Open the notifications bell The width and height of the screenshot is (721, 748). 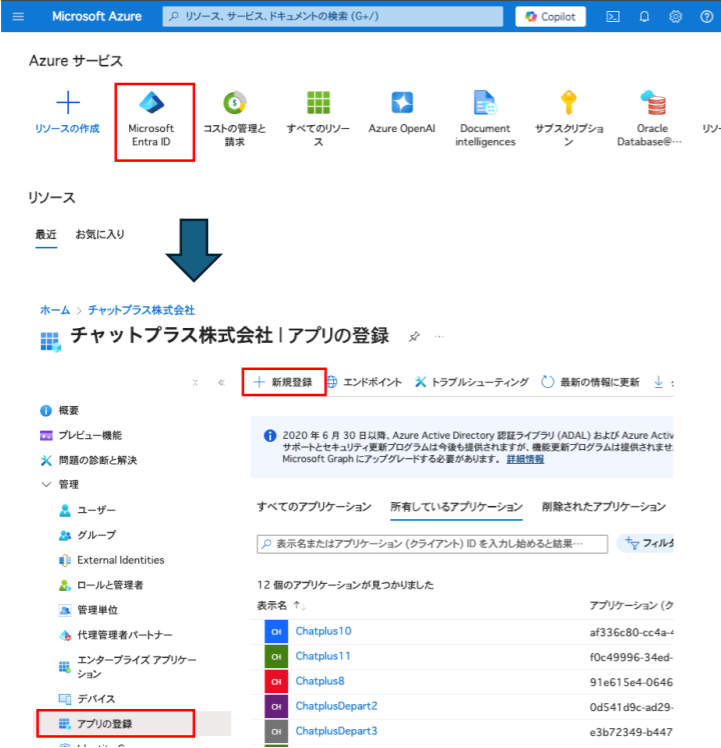click(644, 17)
